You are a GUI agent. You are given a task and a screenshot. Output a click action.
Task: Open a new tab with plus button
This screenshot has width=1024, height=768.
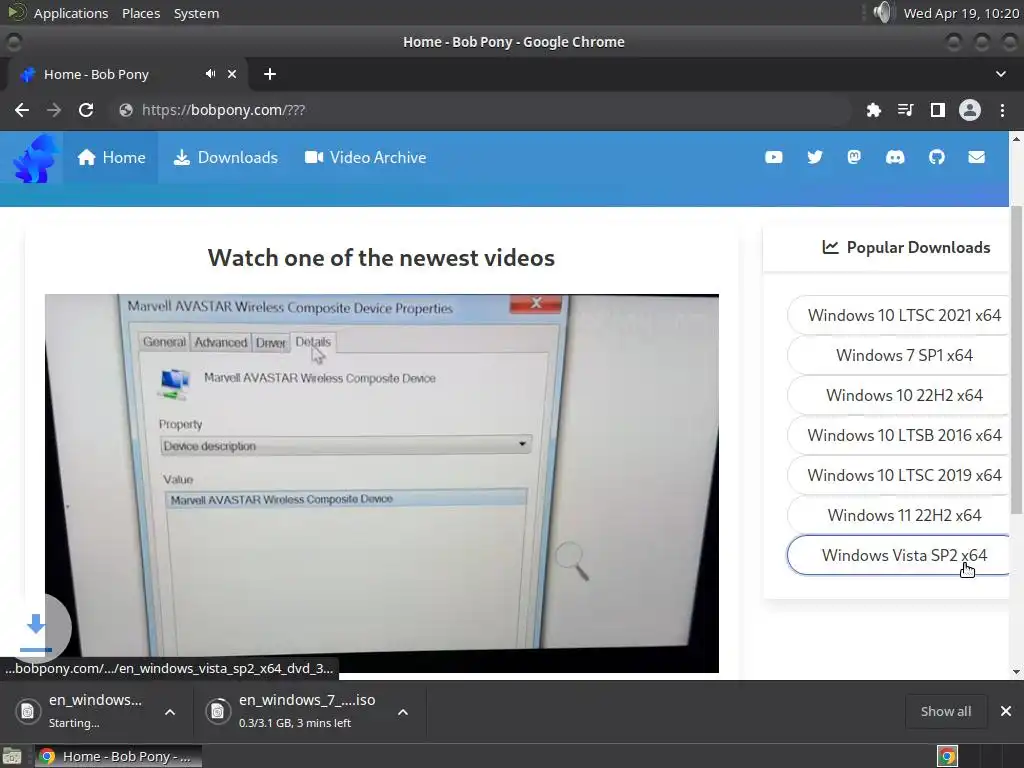point(270,74)
